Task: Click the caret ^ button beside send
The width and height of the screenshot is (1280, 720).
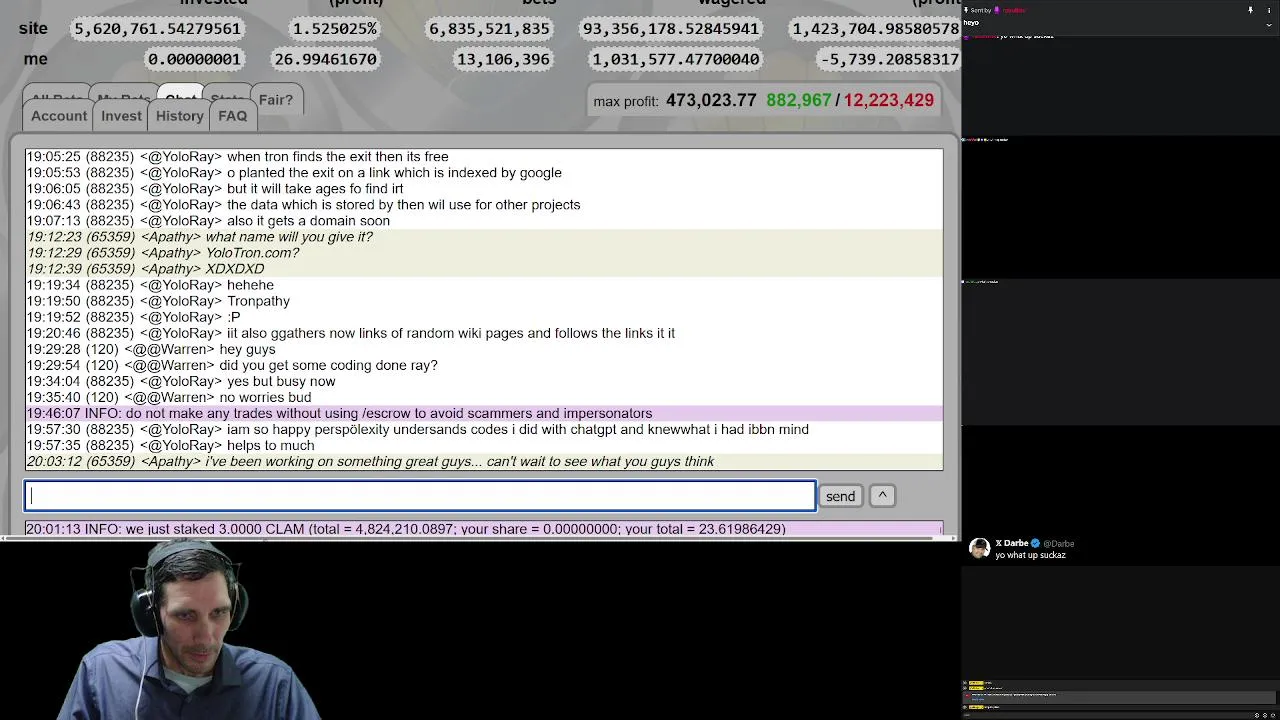Action: tap(882, 496)
